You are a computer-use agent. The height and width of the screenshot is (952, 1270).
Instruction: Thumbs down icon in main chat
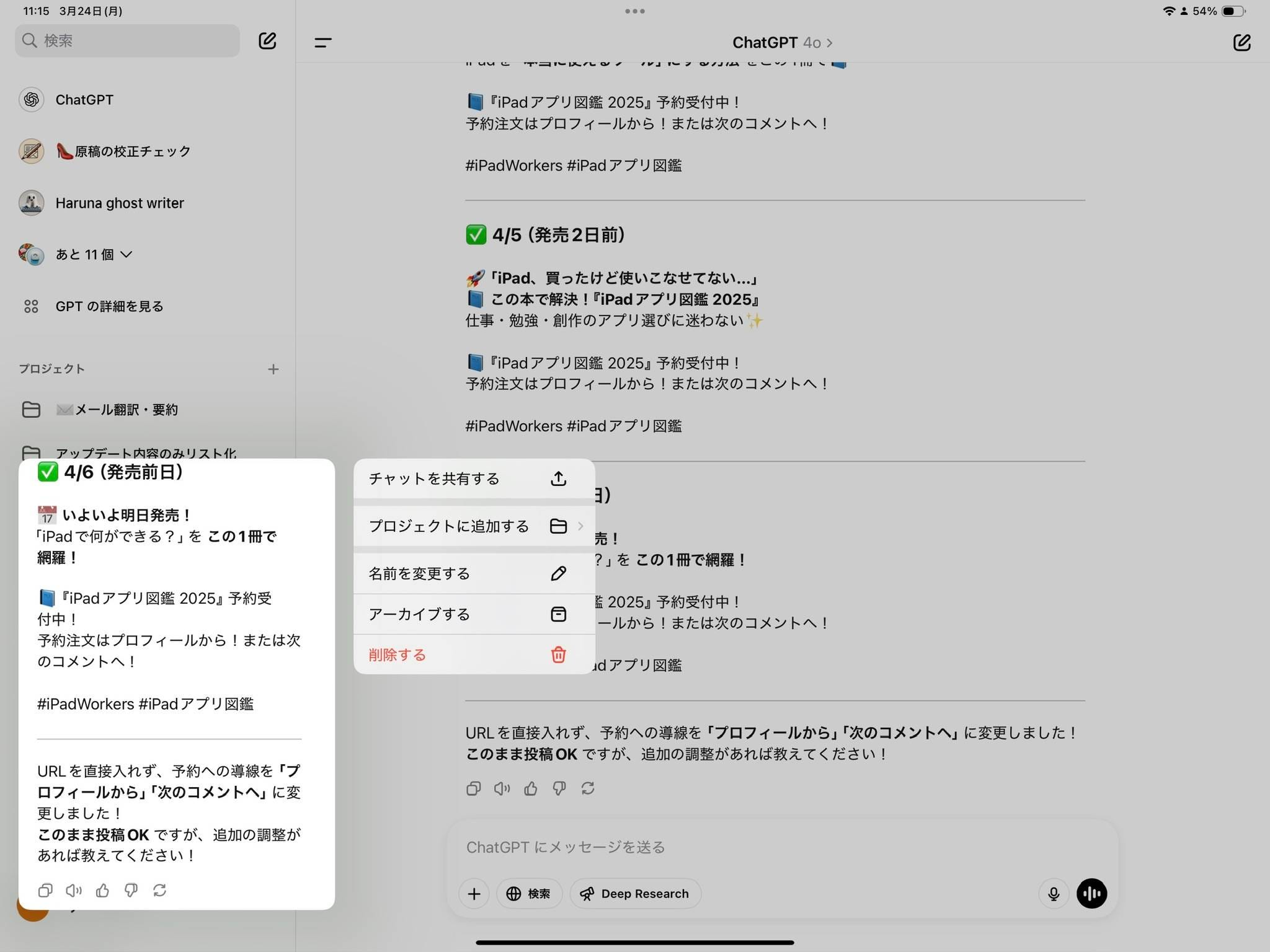[559, 788]
